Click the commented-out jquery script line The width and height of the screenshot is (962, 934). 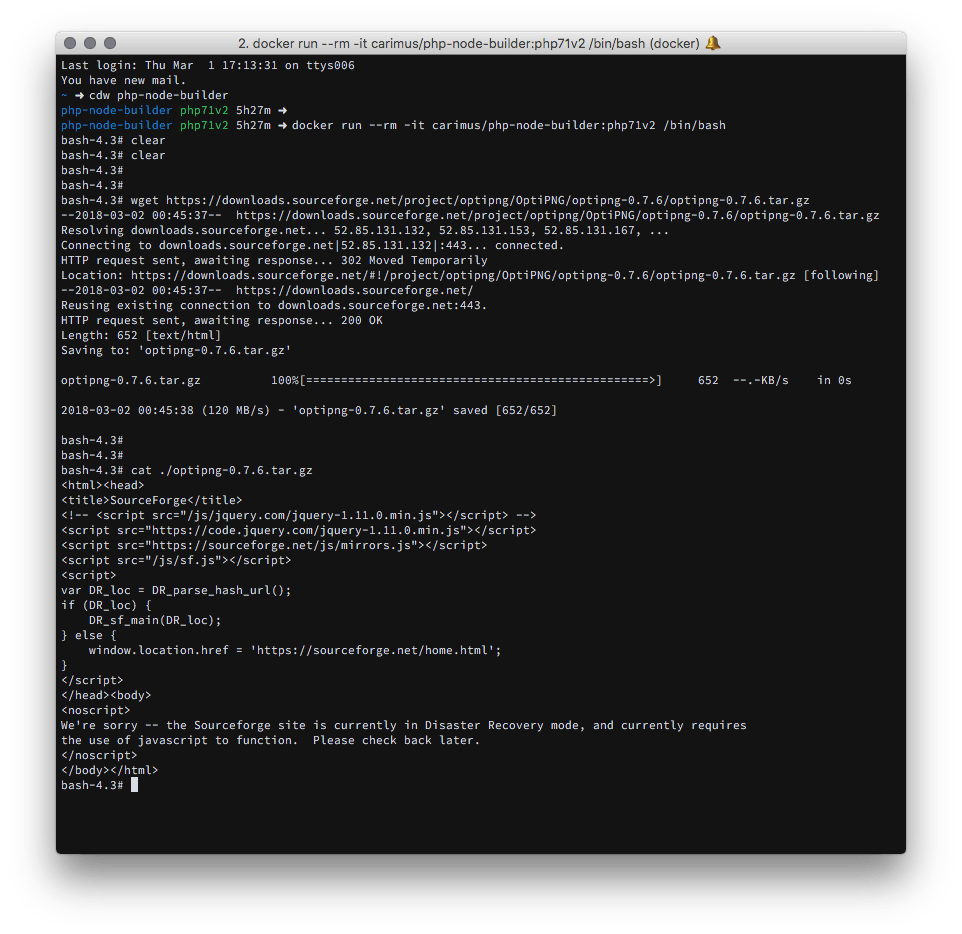pyautogui.click(x=298, y=515)
